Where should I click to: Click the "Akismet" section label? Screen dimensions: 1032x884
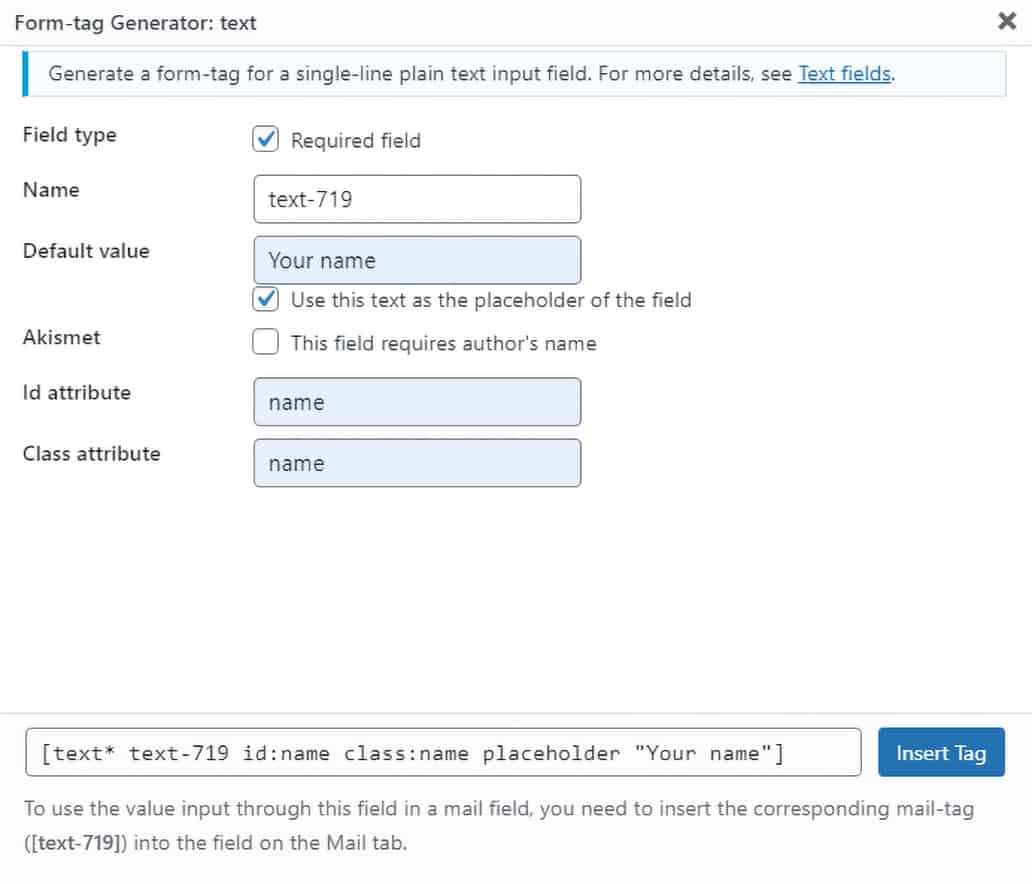click(61, 338)
